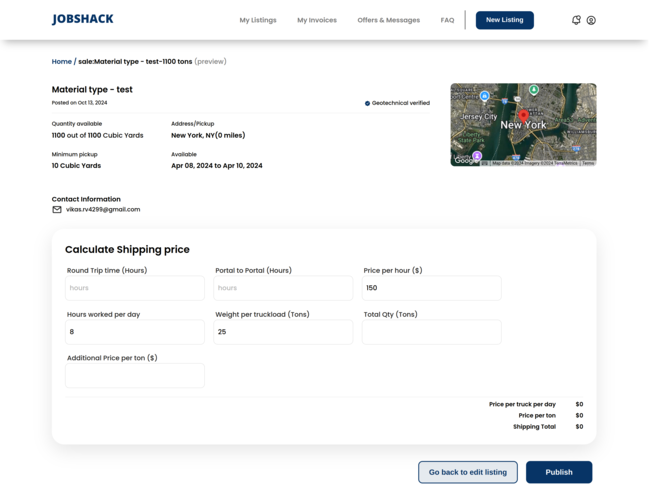Screen dimensions: 655x500
Task: Focus the Portal to Portal hours field
Action: (x=283, y=288)
